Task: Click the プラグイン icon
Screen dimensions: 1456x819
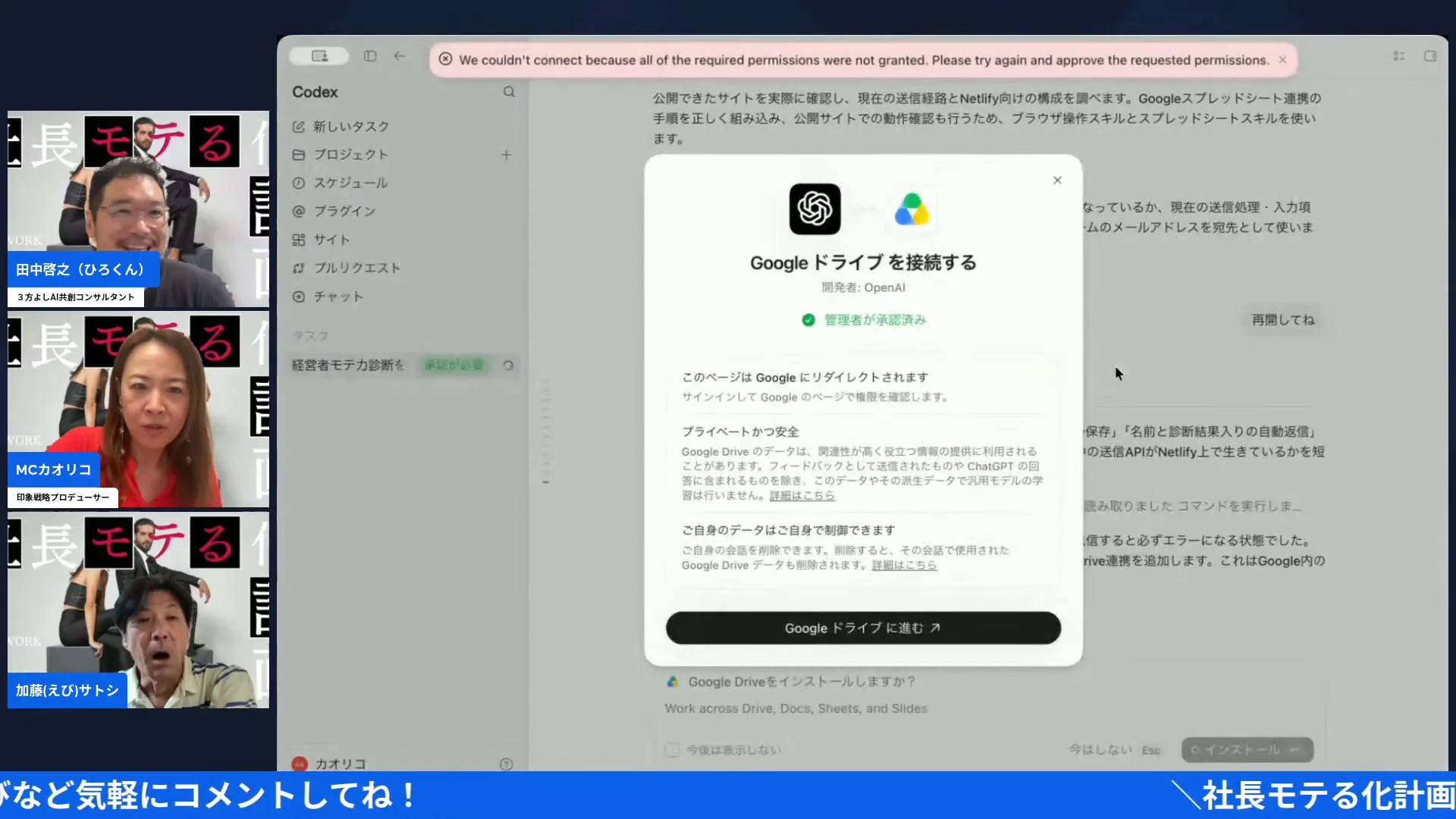Action: (299, 212)
